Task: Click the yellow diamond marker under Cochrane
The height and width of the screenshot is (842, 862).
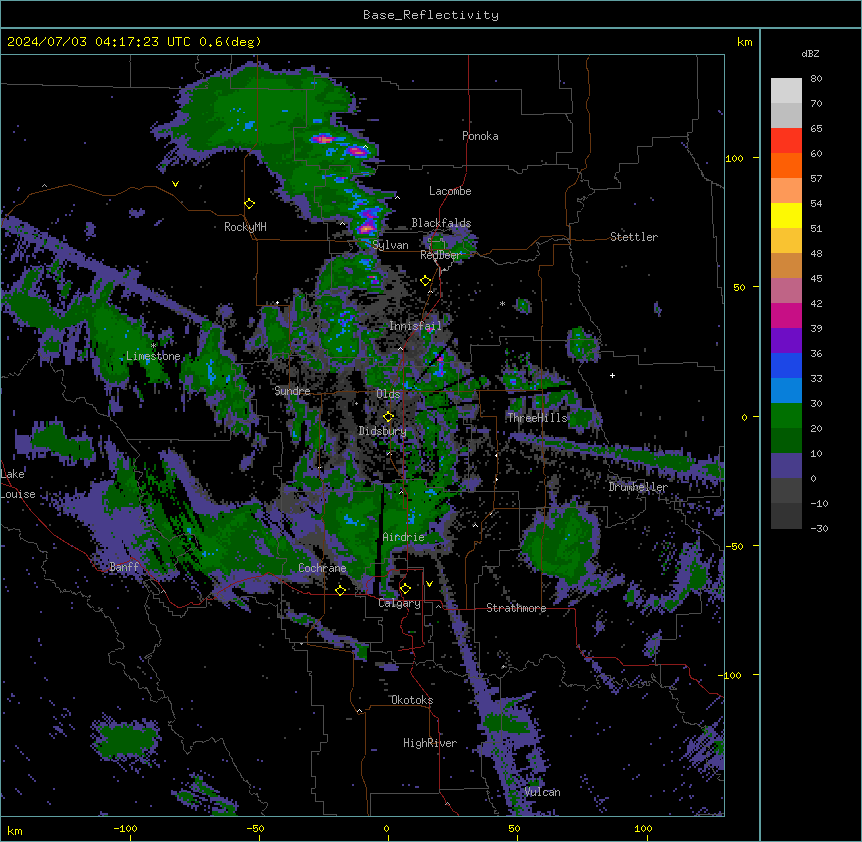Action: point(340,590)
